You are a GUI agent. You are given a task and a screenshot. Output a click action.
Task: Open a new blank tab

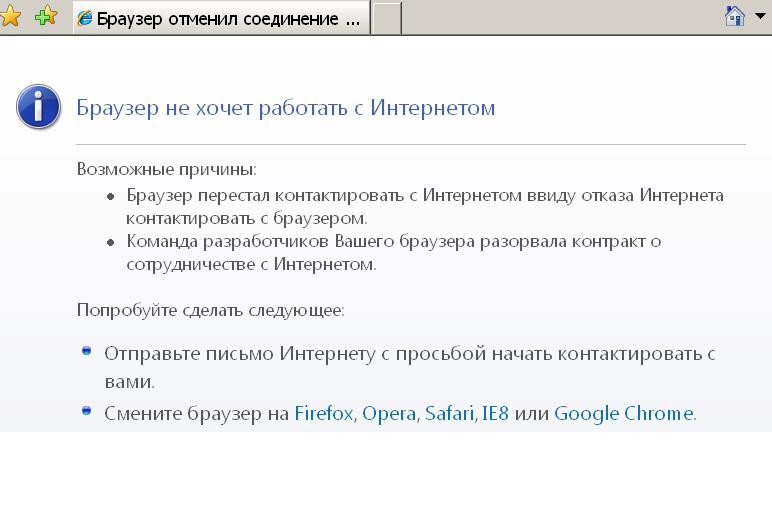pyautogui.click(x=387, y=18)
